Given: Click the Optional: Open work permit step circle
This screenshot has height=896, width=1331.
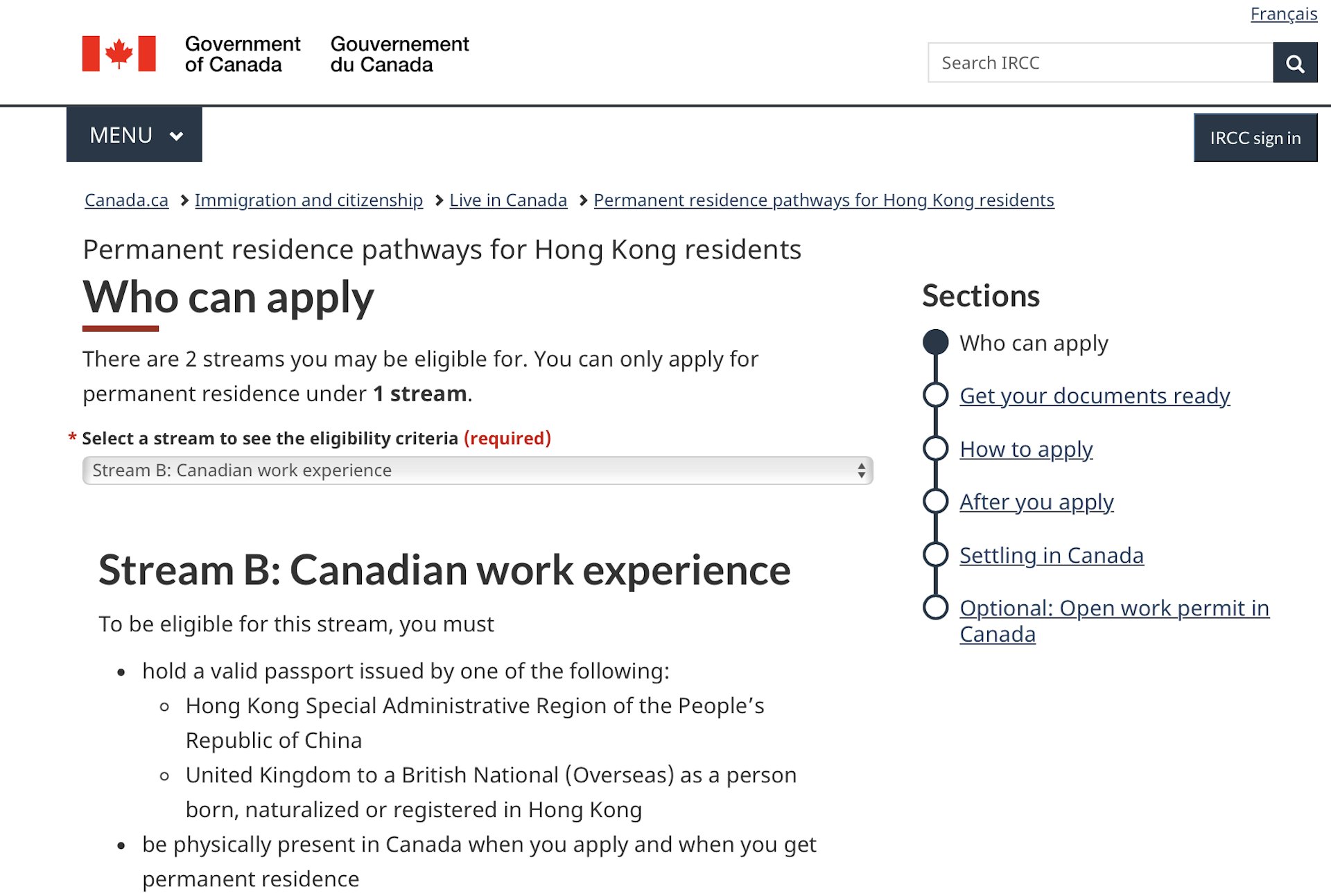Looking at the screenshot, I should 935,607.
